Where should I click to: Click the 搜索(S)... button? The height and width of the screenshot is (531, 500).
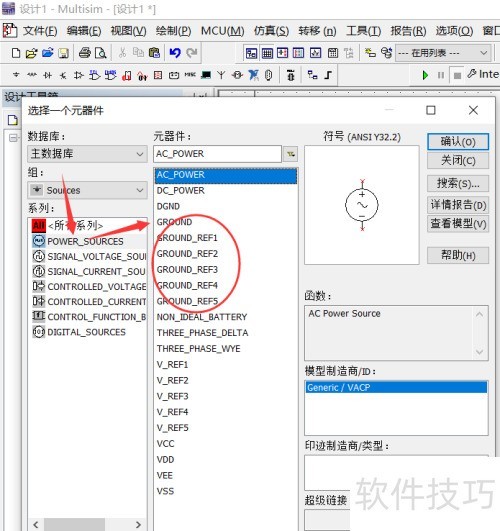coord(458,184)
